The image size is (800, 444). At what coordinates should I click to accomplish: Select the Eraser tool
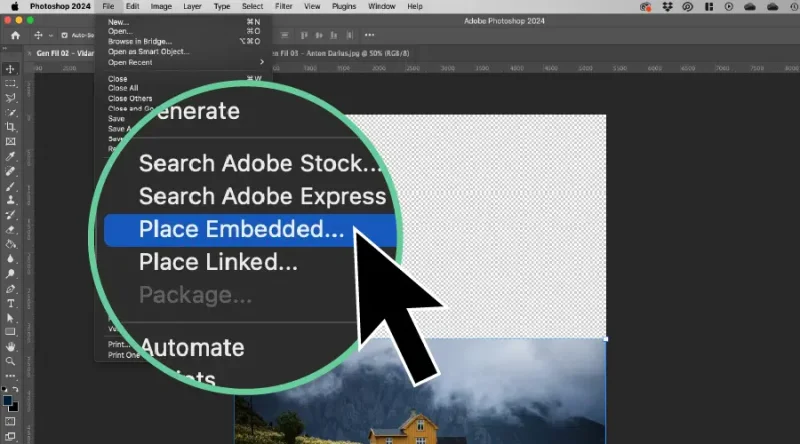(x=10, y=230)
